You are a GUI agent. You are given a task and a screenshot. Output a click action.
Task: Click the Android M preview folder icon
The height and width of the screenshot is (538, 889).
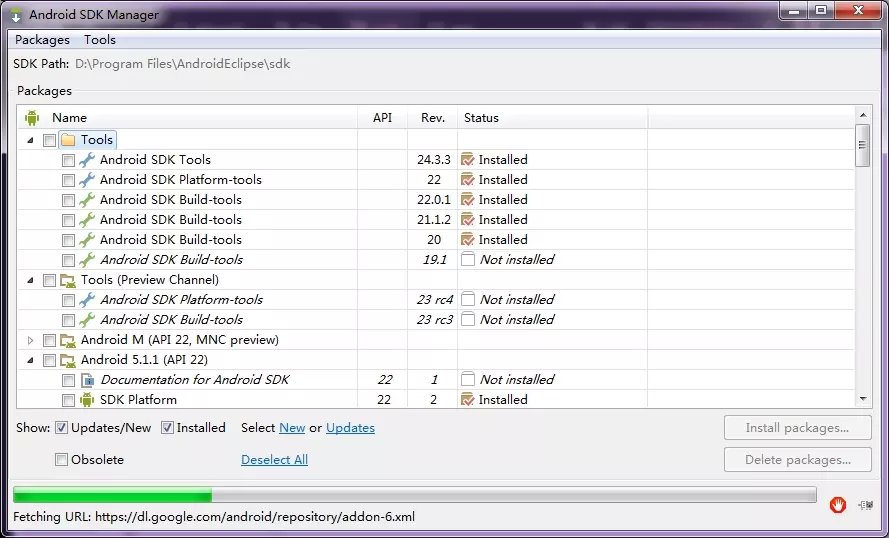click(x=68, y=340)
